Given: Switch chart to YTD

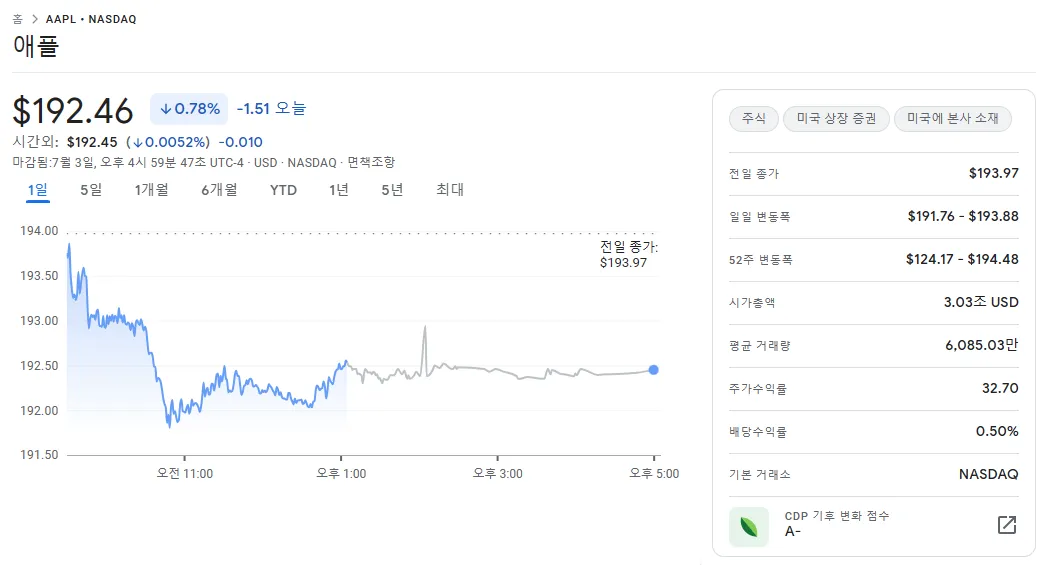Looking at the screenshot, I should pos(283,190).
